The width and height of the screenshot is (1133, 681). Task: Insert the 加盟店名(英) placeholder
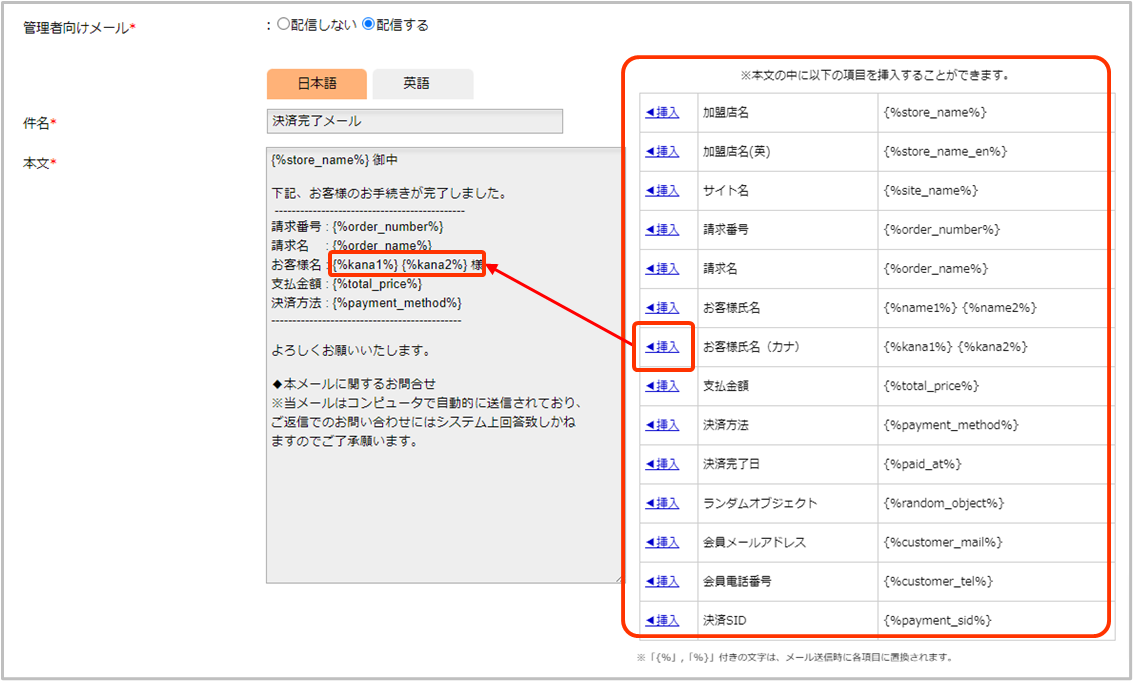tap(662, 151)
